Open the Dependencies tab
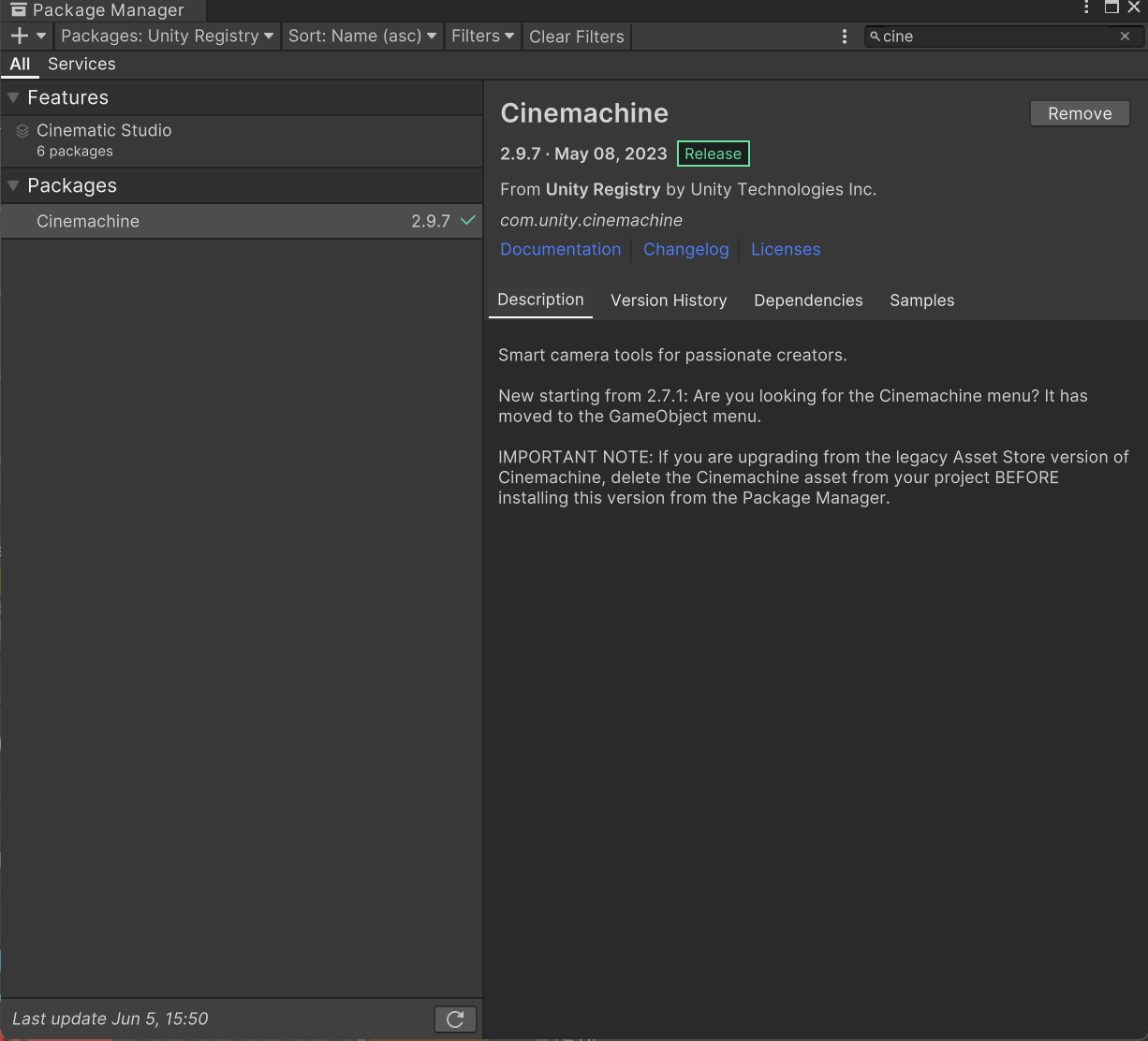Image resolution: width=1148 pixels, height=1041 pixels. tap(808, 301)
